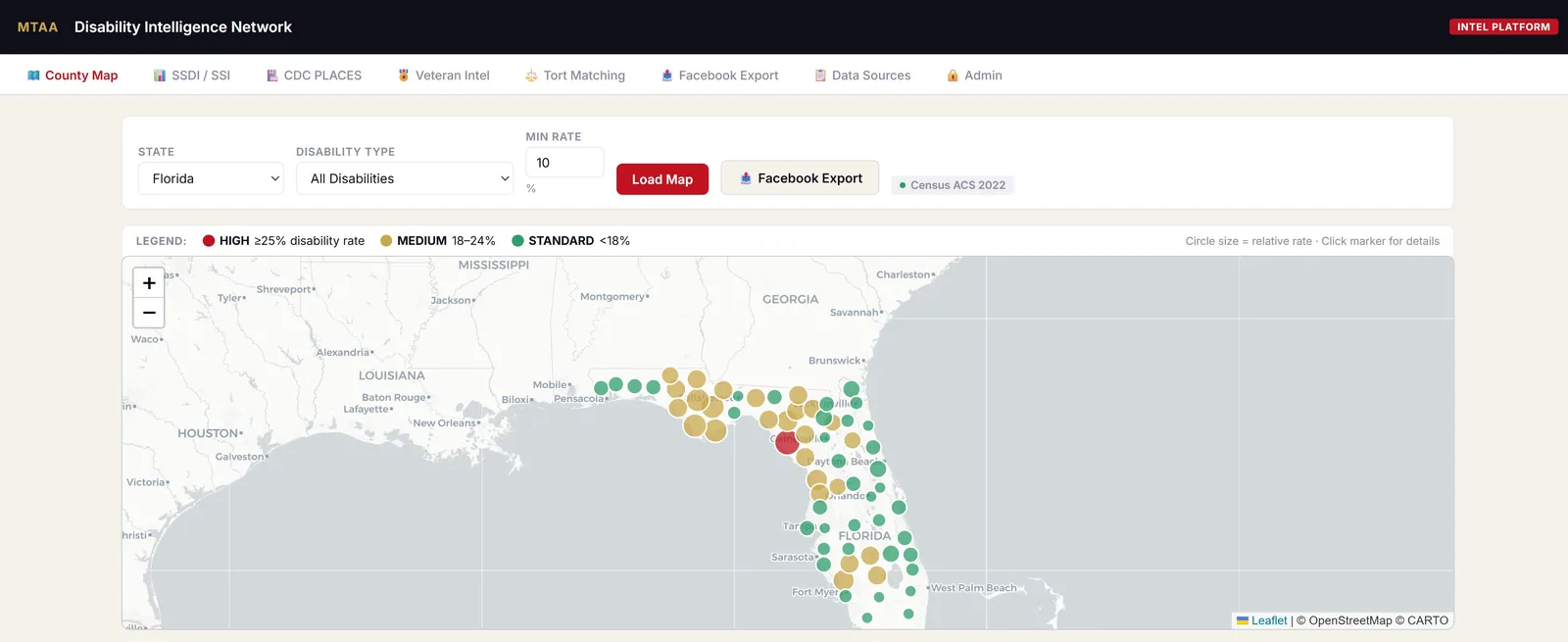Click the green STANDARD legend swatch
The width and height of the screenshot is (1568, 642).
click(517, 241)
